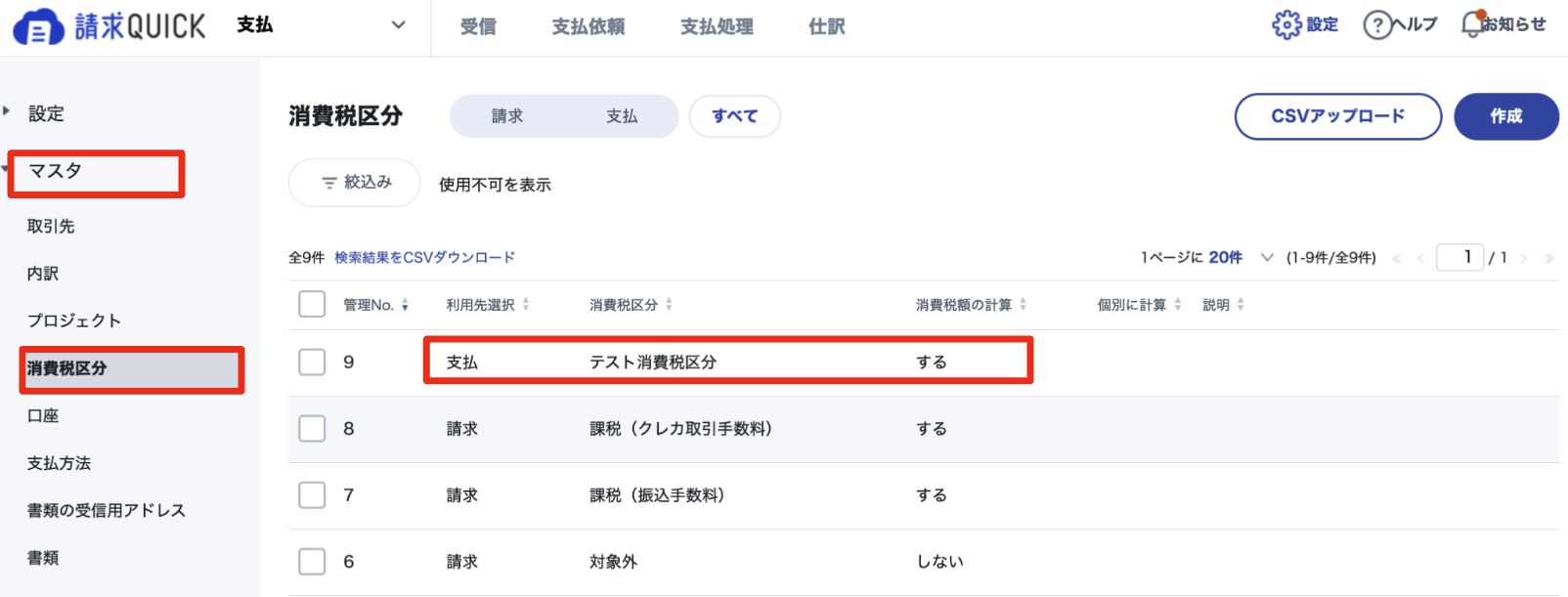Click the help question mark icon
1568x597 pixels.
tap(1377, 24)
